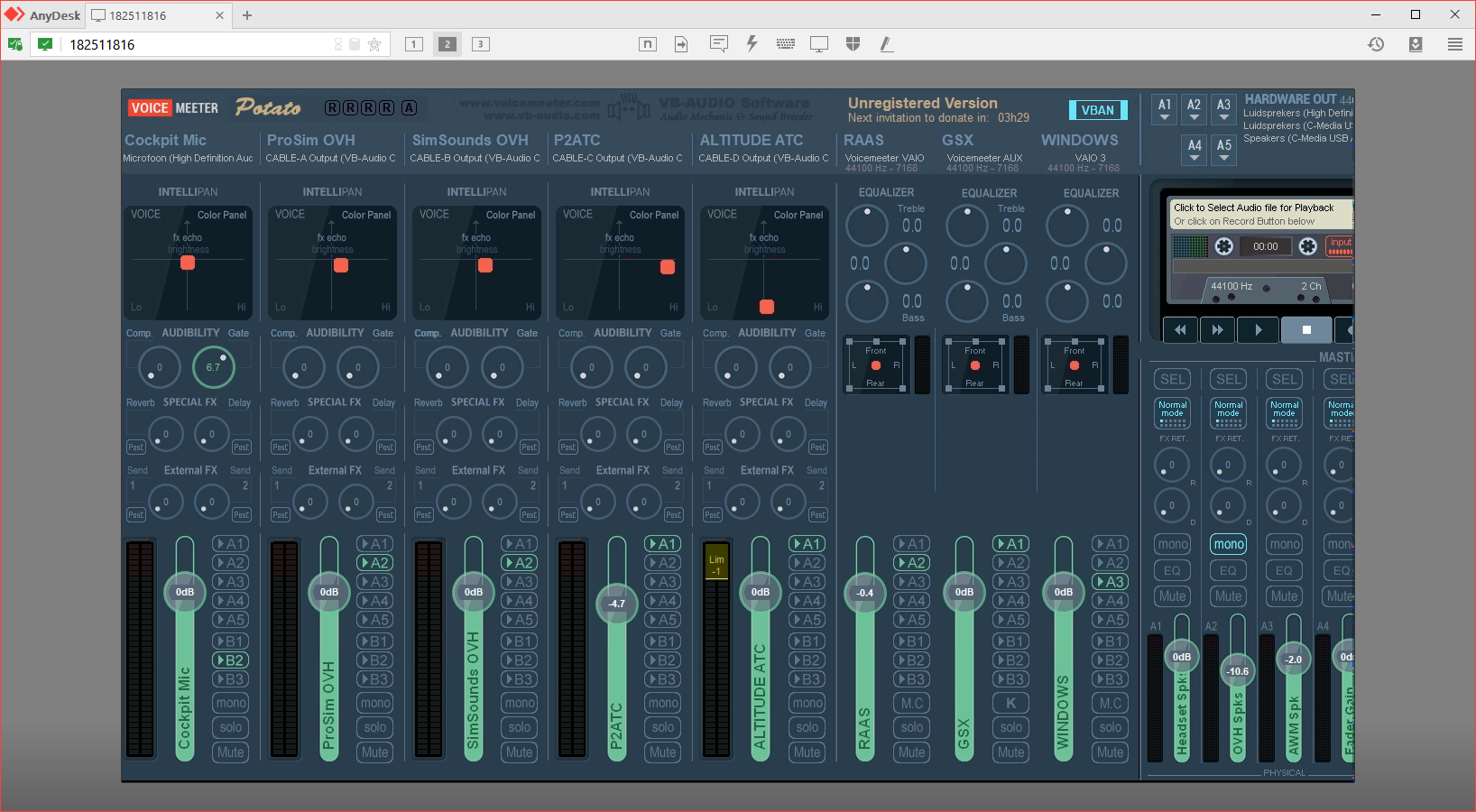This screenshot has height=812, width=1476.
Task: Click the K karaoke button on GSX strip
Action: click(1011, 703)
